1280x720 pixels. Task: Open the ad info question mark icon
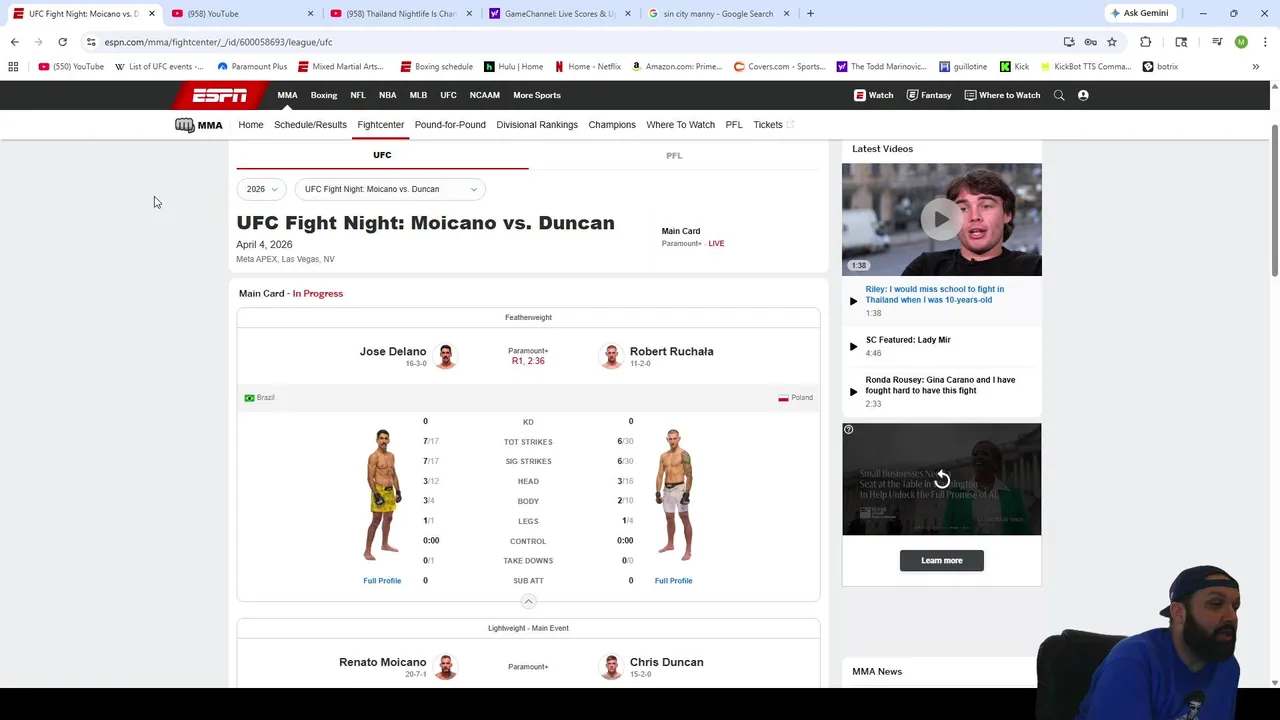coord(848,429)
